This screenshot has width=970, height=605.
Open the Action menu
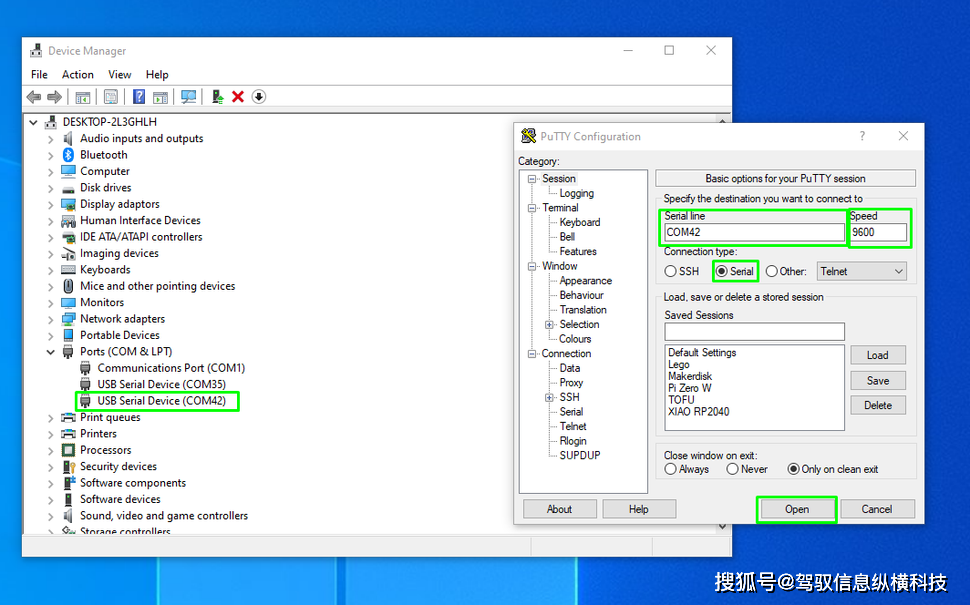tap(77, 74)
